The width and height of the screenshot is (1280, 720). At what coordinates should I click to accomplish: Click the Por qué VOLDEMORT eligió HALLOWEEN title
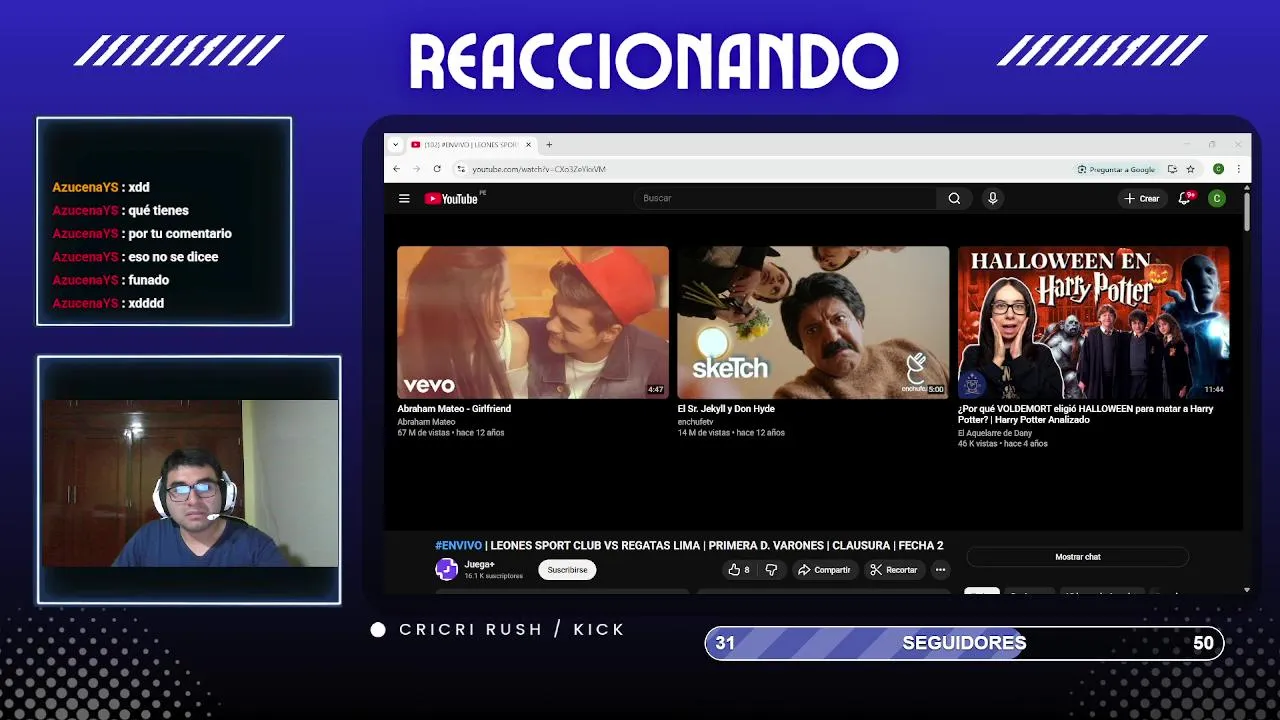pos(1085,414)
